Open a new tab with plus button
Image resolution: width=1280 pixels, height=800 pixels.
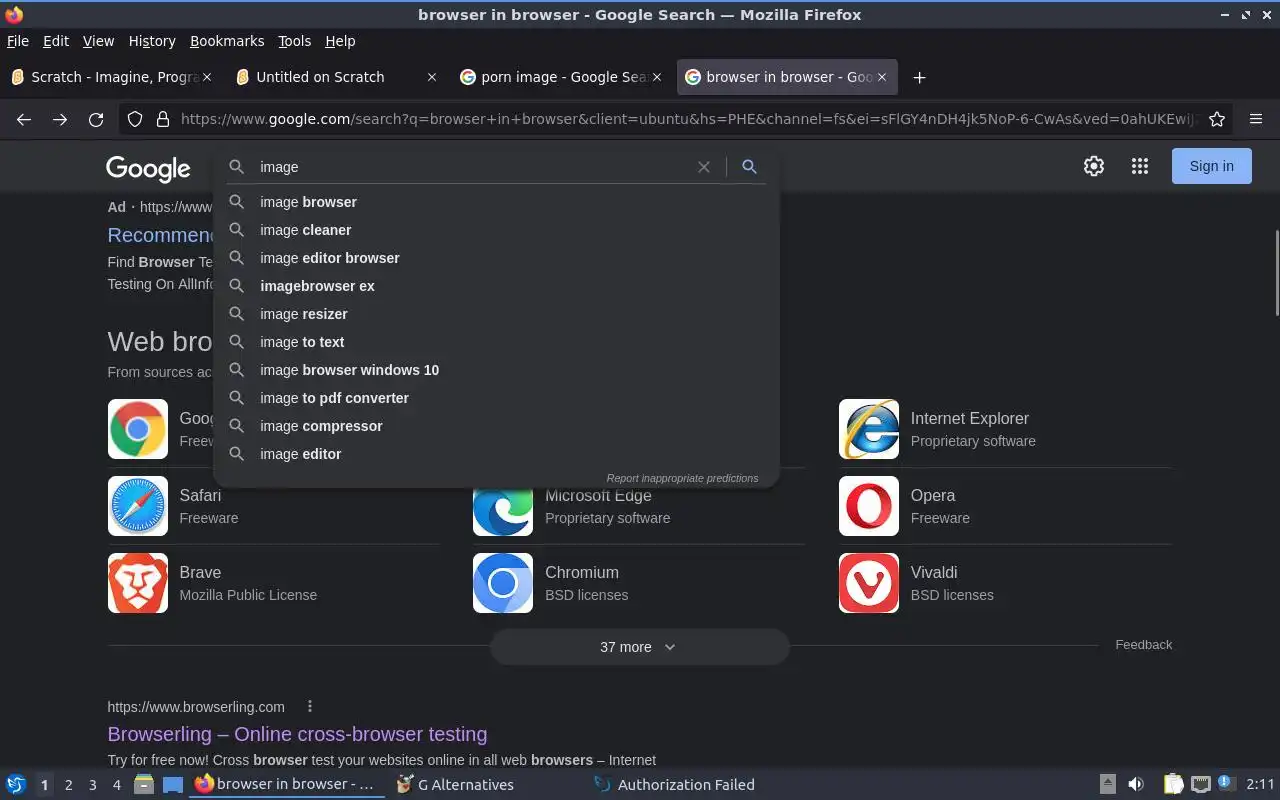[x=920, y=77]
